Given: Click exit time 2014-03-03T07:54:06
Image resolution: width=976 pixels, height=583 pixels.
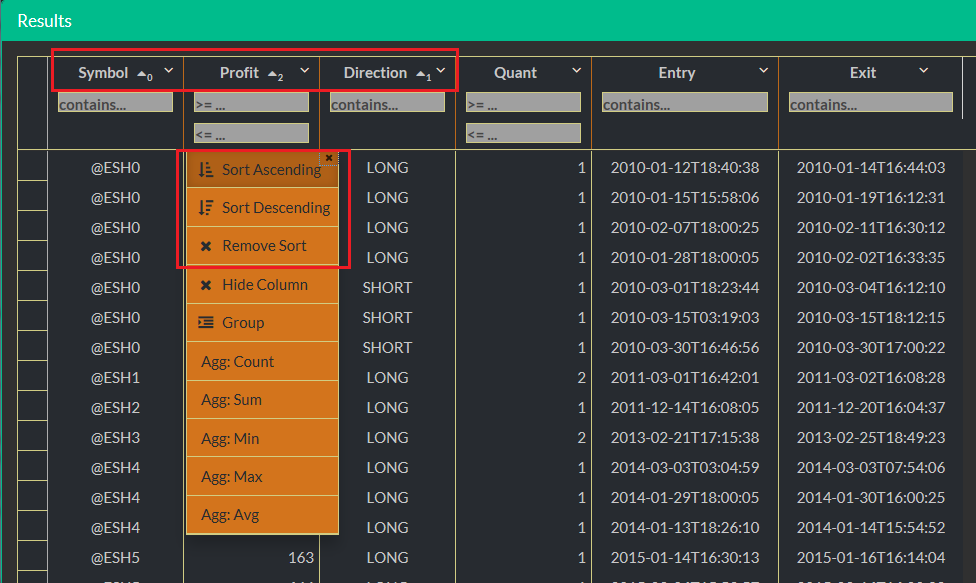Looking at the screenshot, I should pos(871,467).
